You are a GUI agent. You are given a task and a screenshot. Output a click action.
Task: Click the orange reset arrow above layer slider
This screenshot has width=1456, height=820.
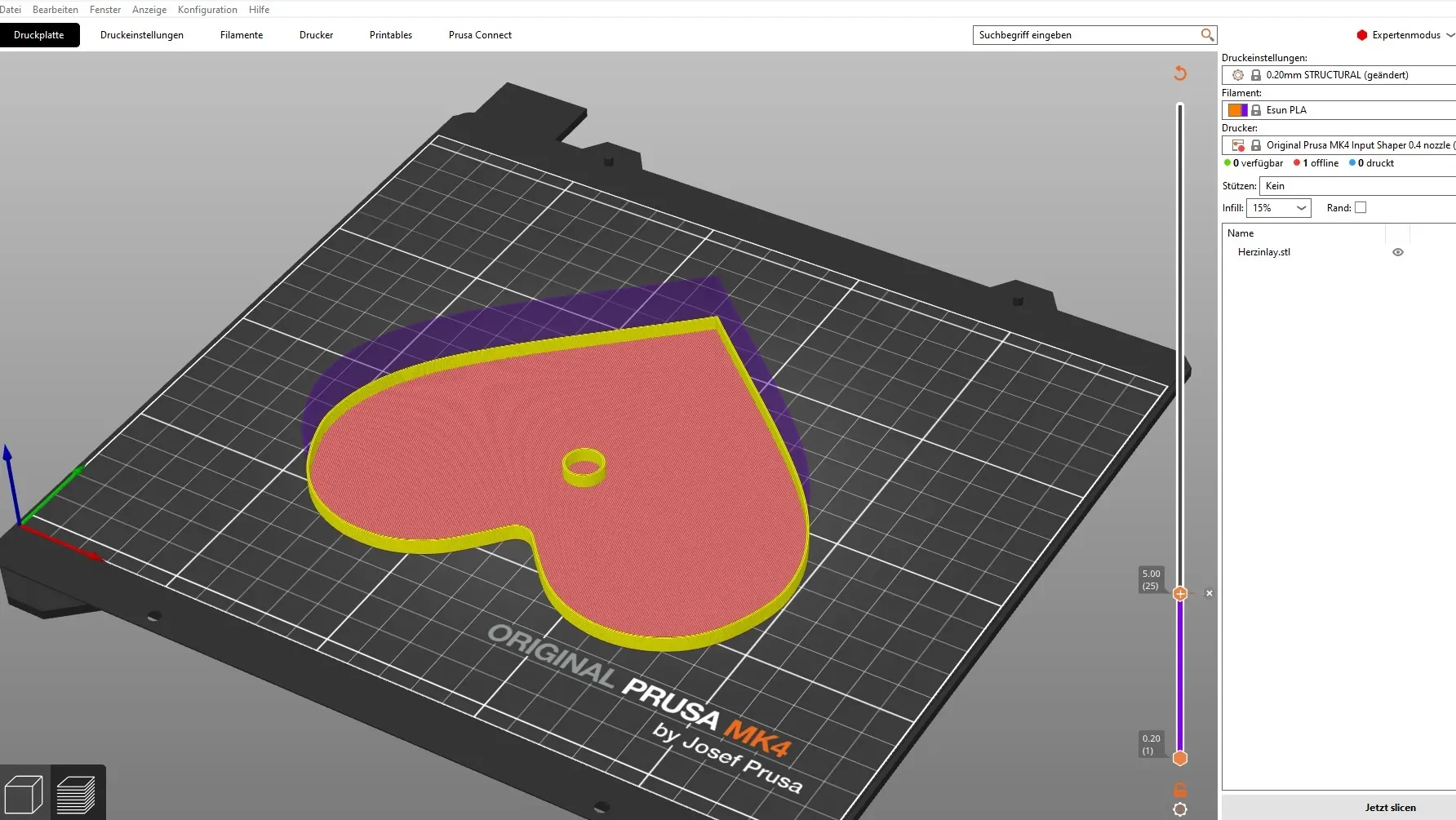click(x=1180, y=73)
